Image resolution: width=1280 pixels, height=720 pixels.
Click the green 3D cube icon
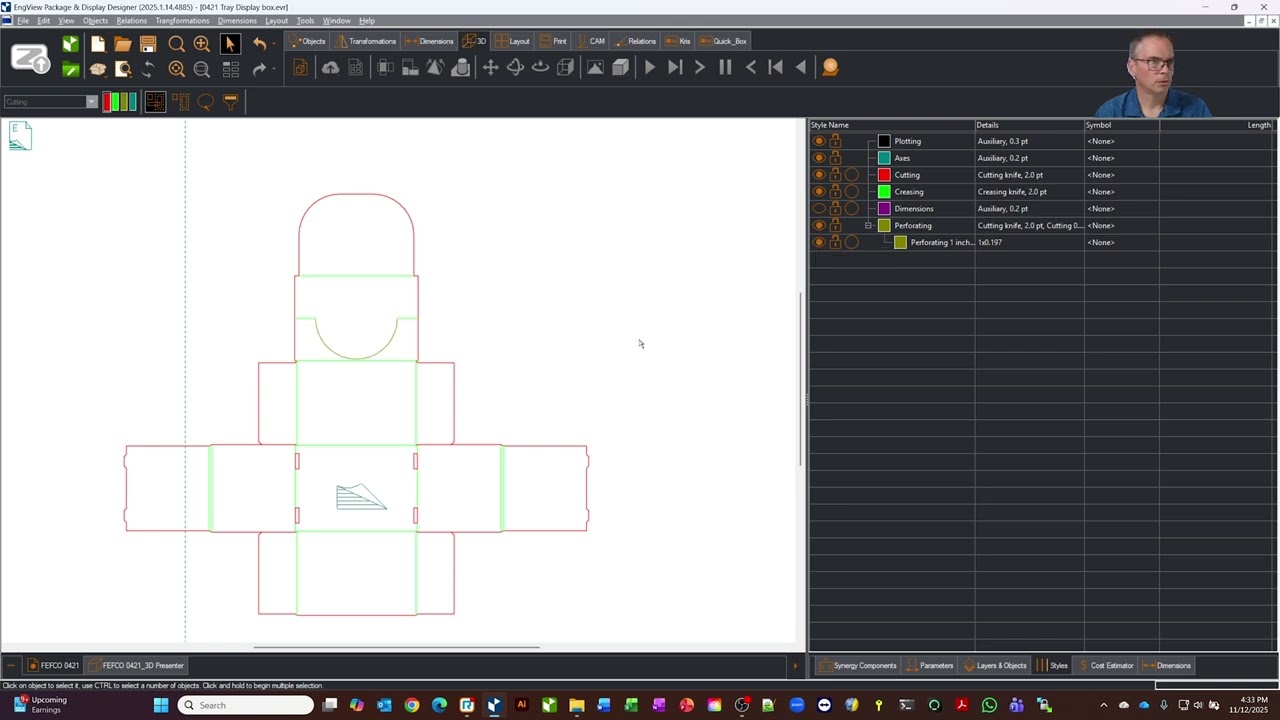coord(70,44)
